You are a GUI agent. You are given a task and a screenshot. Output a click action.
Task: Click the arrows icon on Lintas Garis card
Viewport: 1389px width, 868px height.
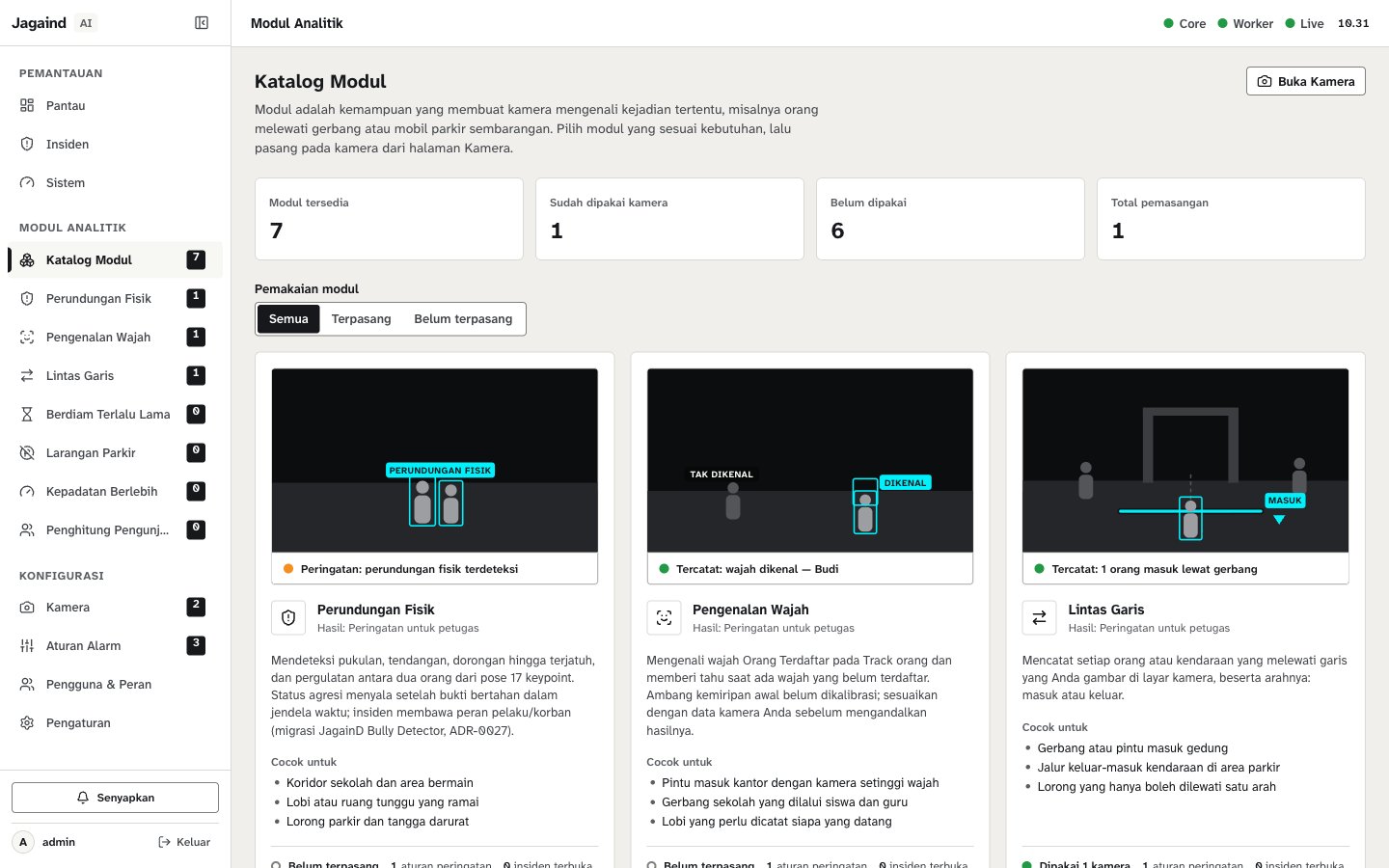pos(1039,618)
